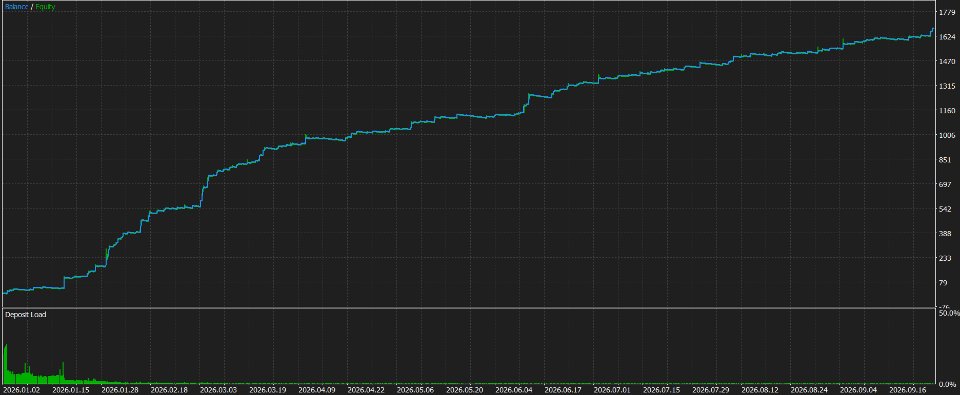The height and width of the screenshot is (395, 960).
Task: Click the 697 axis value
Action: coord(945,184)
